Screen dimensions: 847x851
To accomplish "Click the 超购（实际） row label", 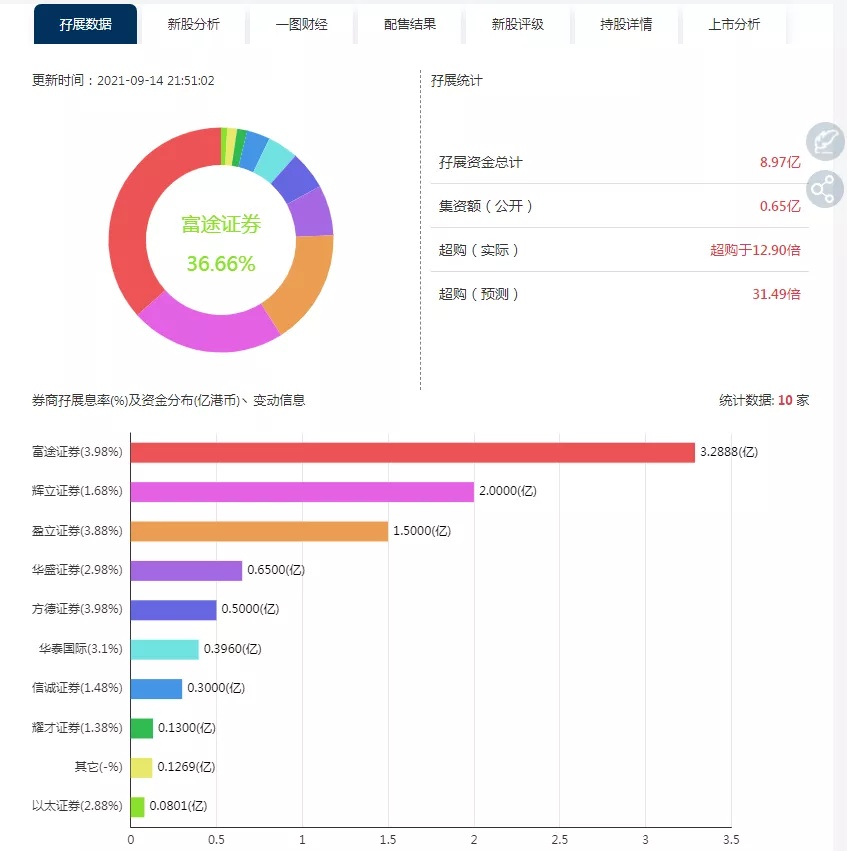I will pyautogui.click(x=480, y=250).
